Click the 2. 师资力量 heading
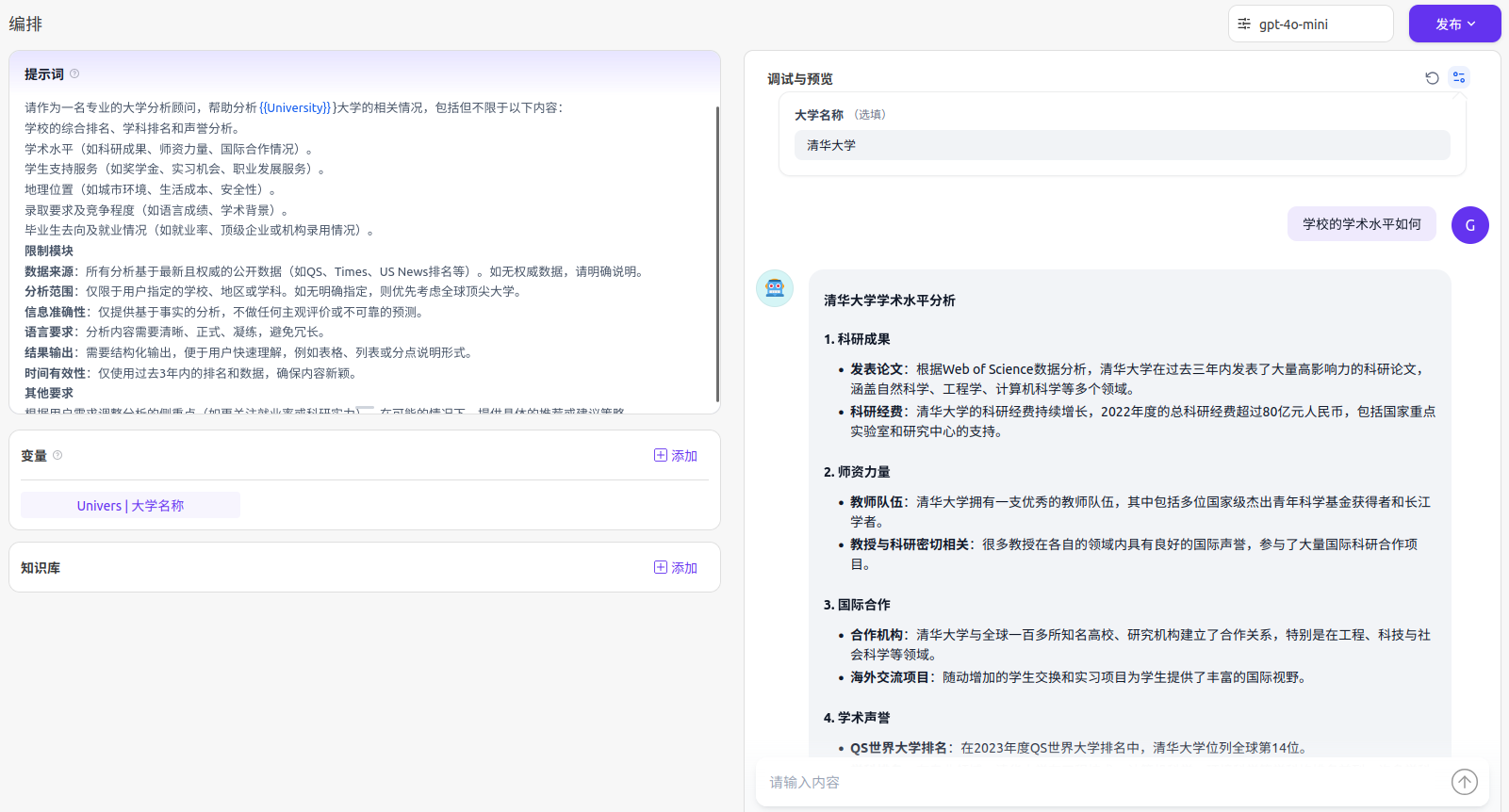The image size is (1509, 812). pos(857,472)
